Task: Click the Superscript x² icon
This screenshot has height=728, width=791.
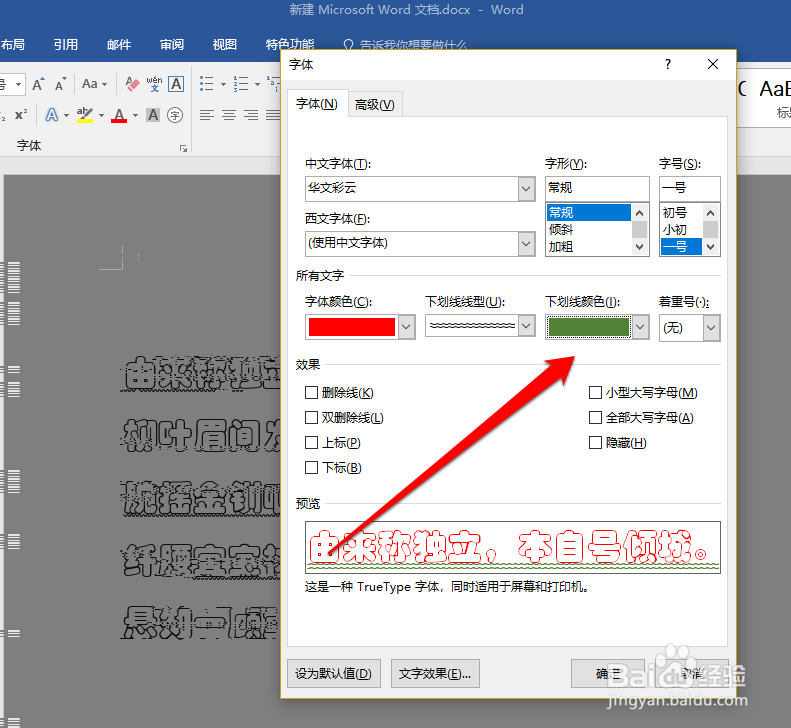Action: (21, 115)
